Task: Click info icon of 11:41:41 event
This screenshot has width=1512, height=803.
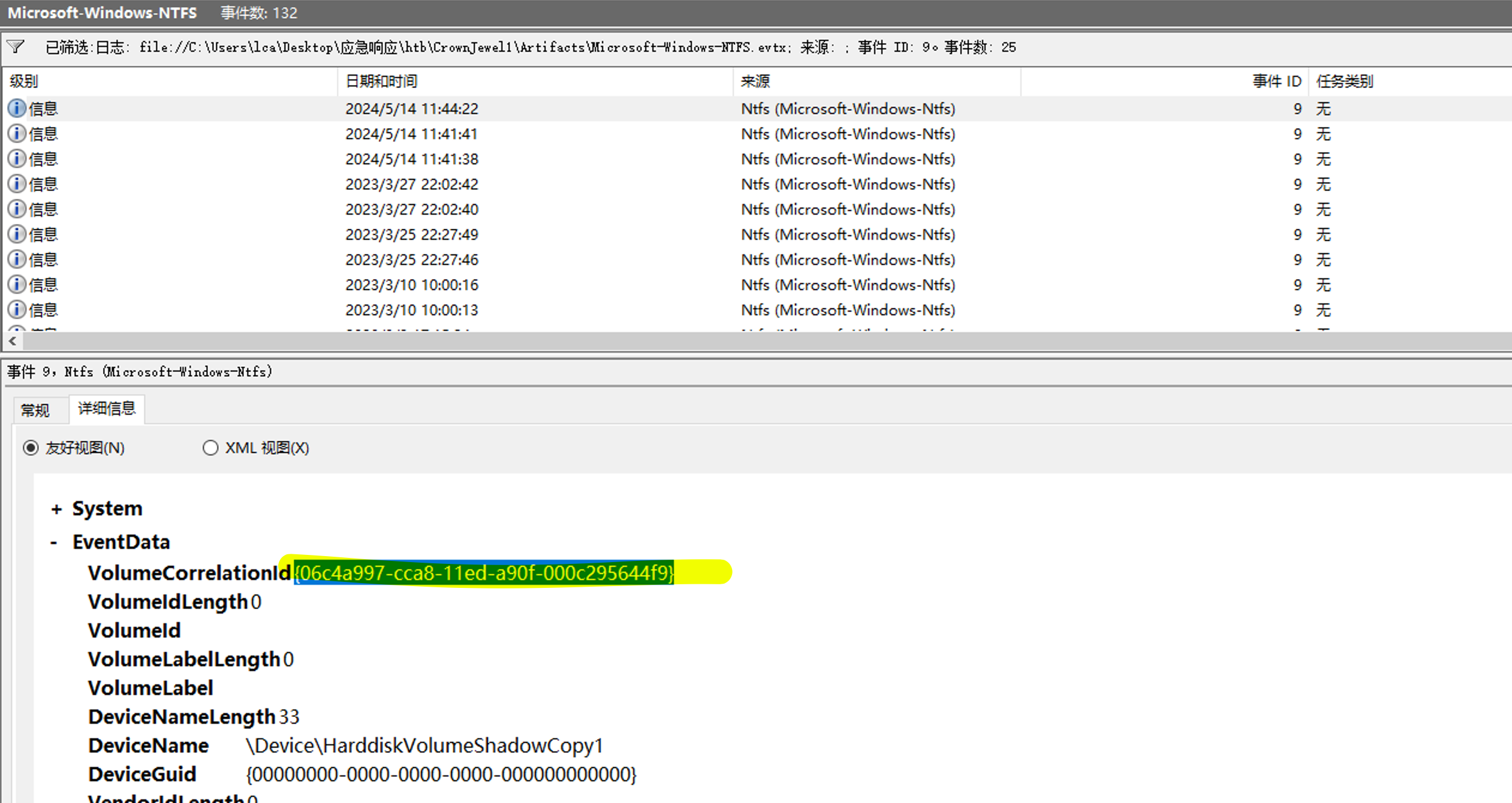Action: 17,134
